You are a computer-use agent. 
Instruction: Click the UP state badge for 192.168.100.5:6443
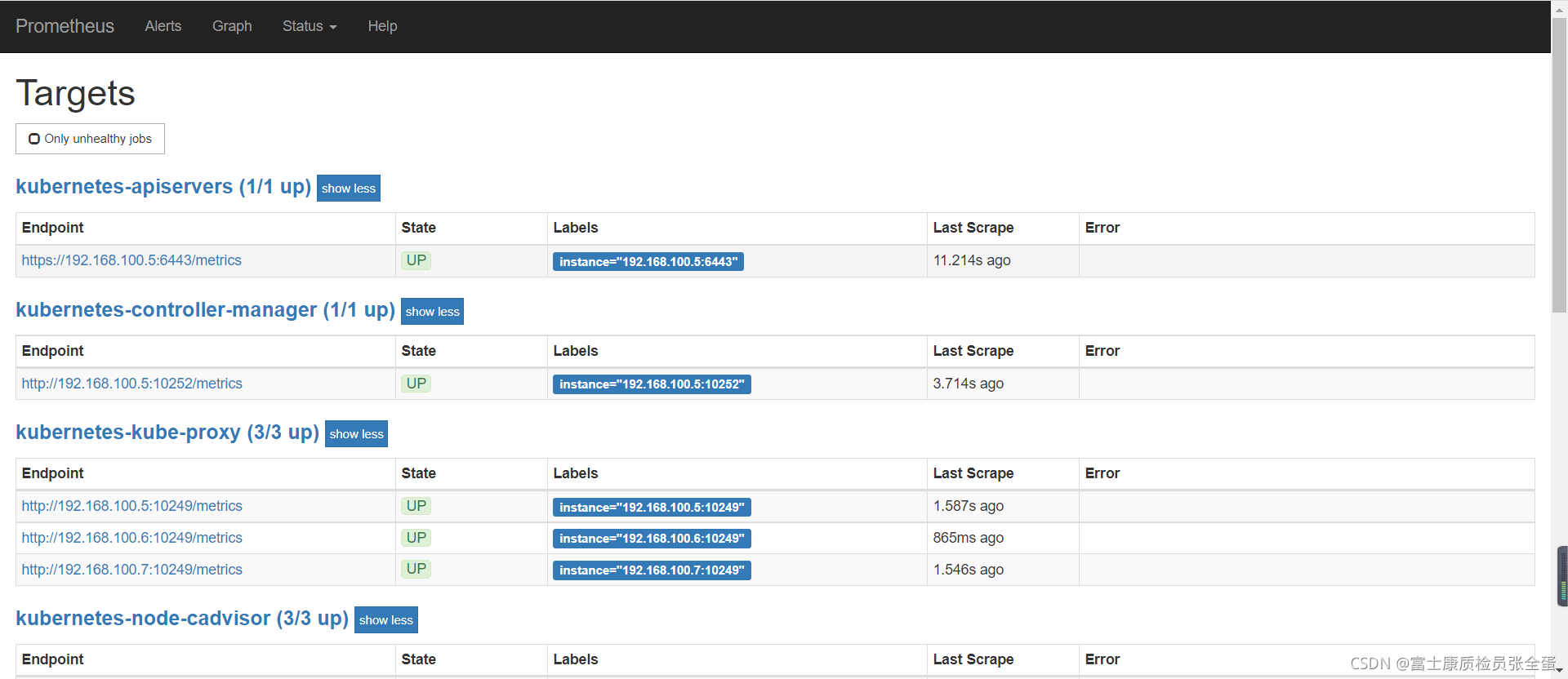(416, 260)
